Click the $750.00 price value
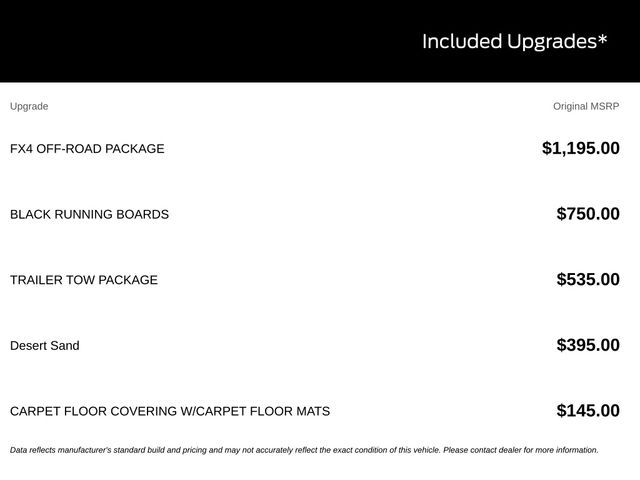640x480 pixels. 588,214
